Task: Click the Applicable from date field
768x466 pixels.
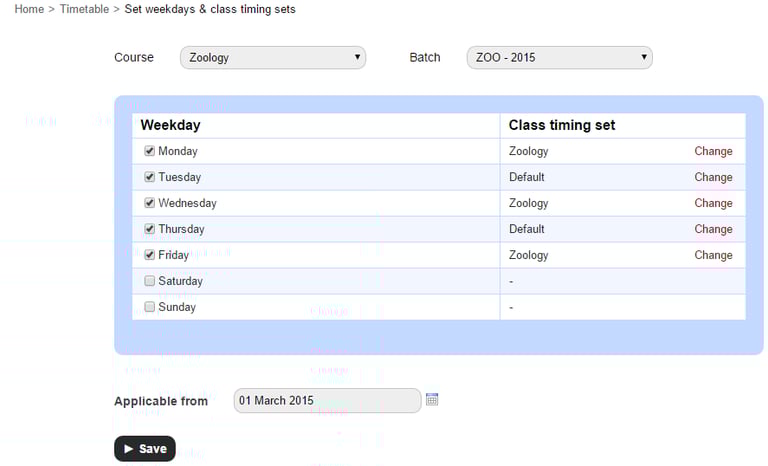Action: click(327, 401)
